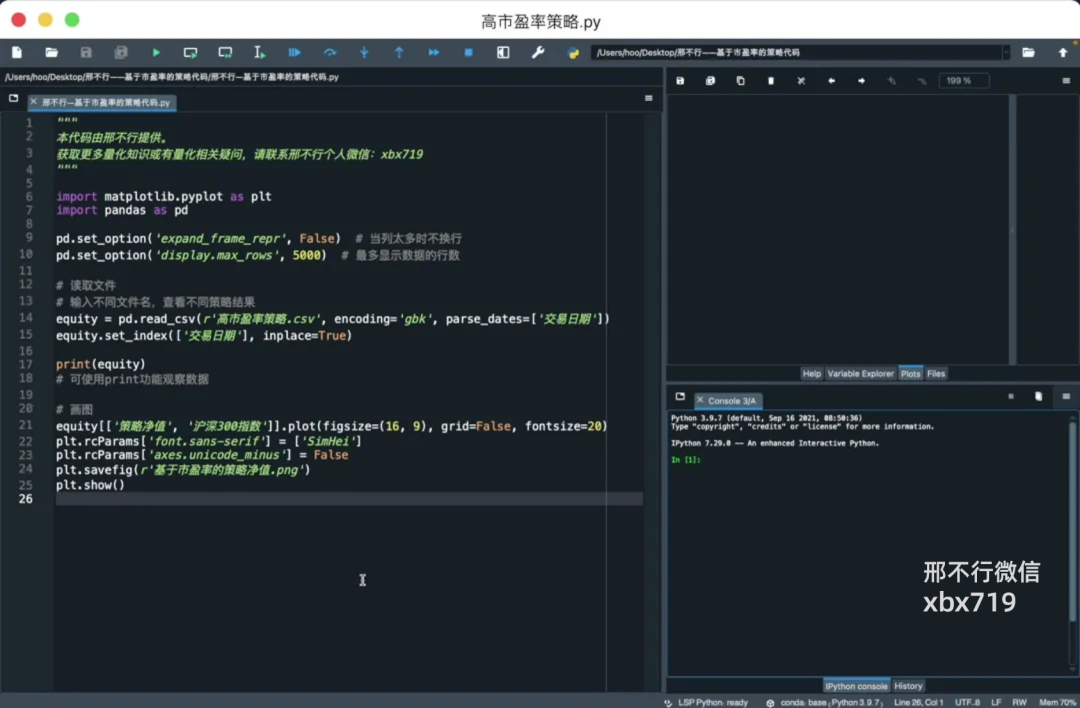Switch to Files tab

pyautogui.click(x=935, y=373)
